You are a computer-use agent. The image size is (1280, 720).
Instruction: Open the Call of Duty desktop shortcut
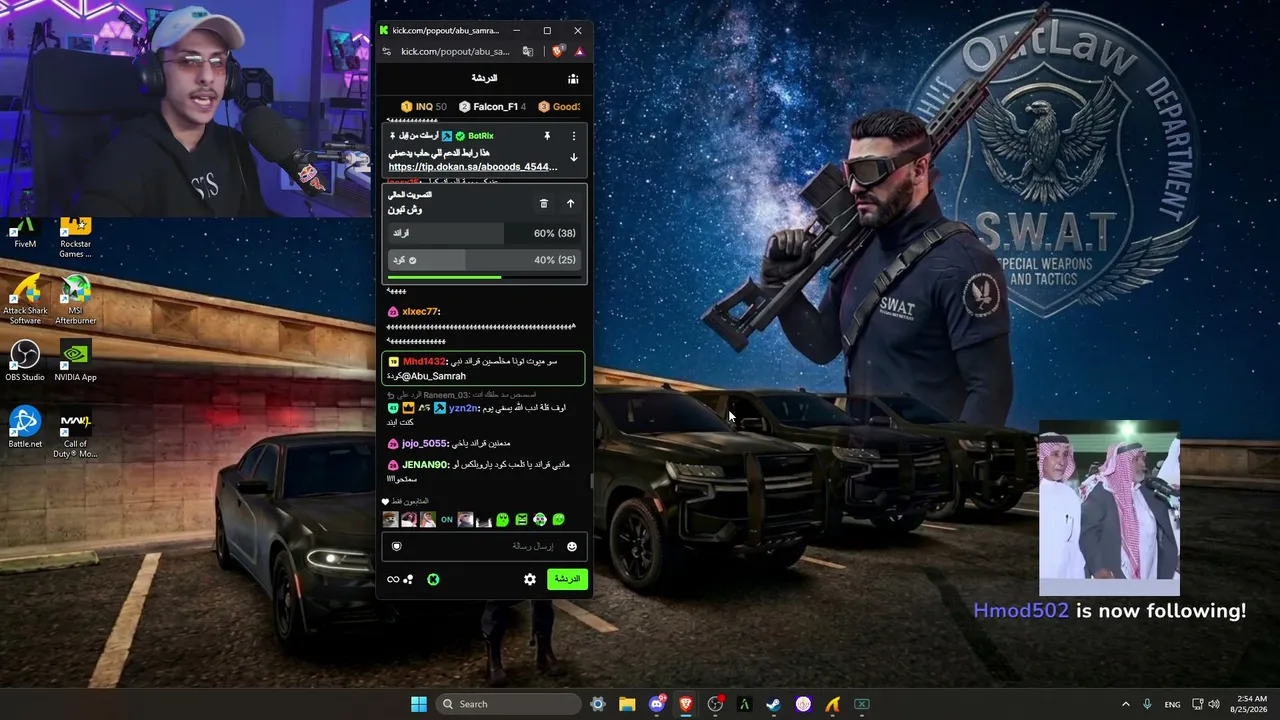(75, 433)
